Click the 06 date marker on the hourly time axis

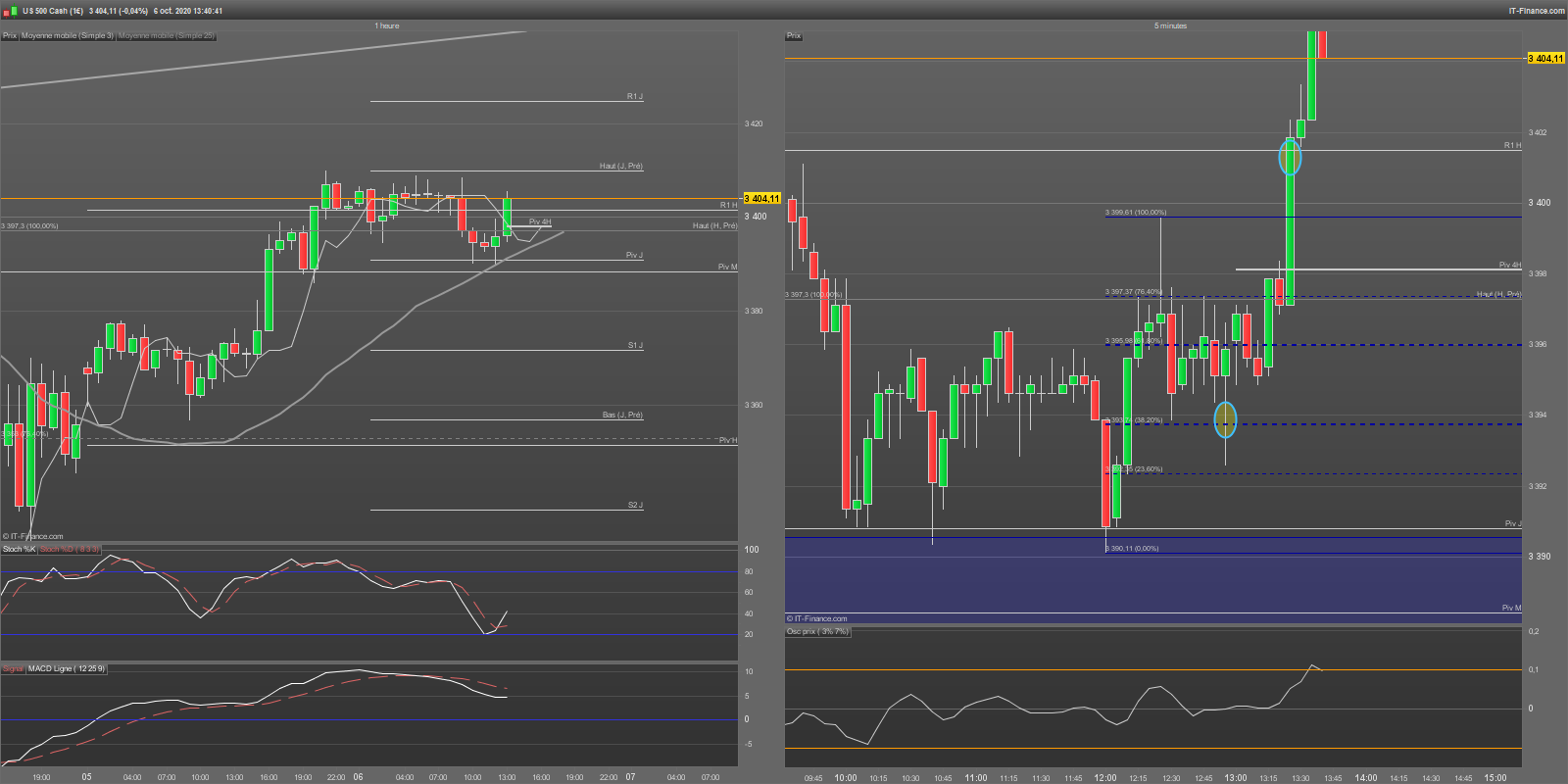(x=358, y=777)
